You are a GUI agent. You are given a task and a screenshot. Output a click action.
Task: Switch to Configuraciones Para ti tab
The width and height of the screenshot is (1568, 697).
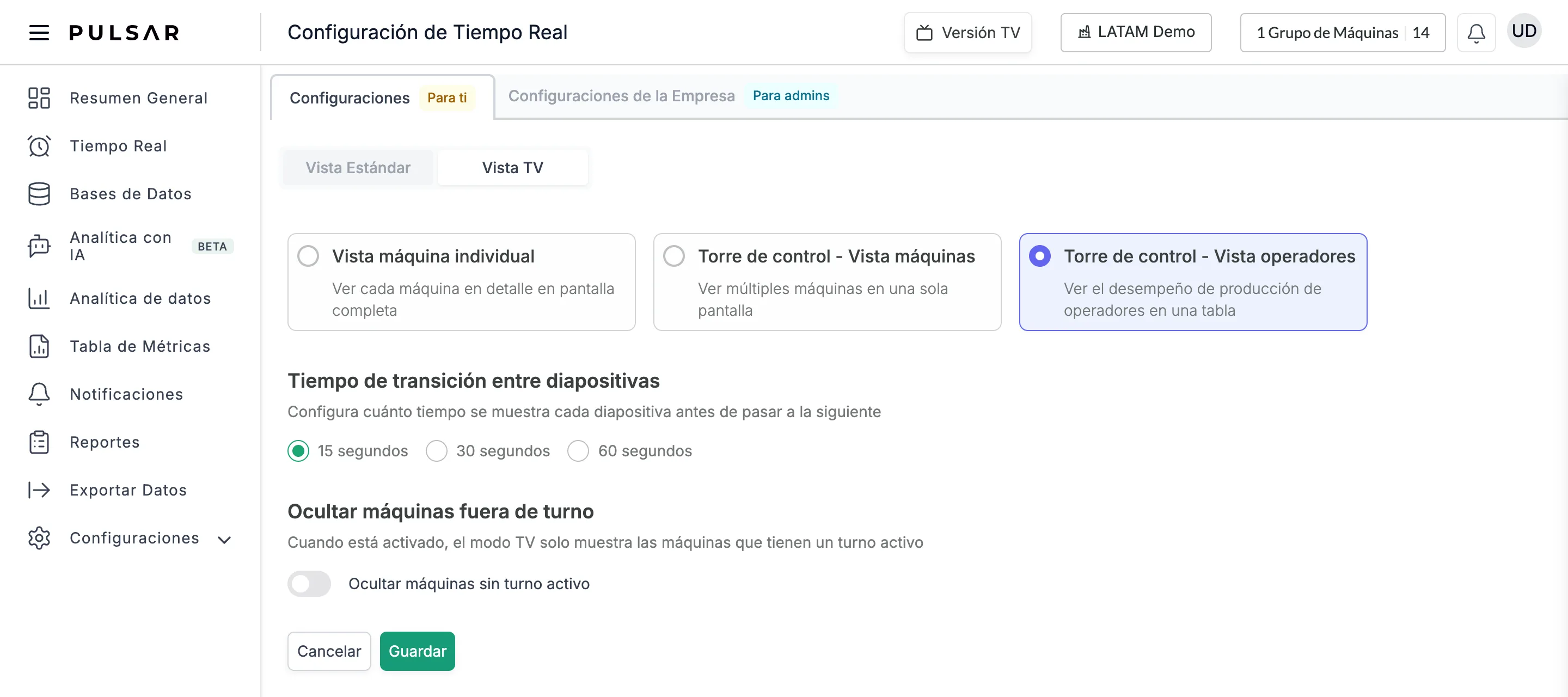382,98
